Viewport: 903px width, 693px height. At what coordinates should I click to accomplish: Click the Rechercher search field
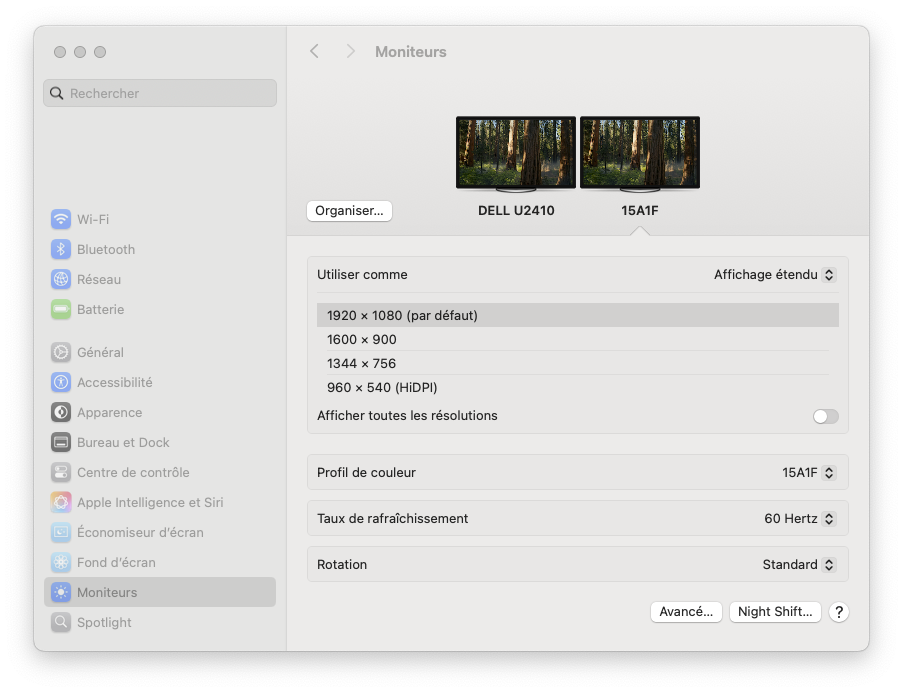click(160, 93)
